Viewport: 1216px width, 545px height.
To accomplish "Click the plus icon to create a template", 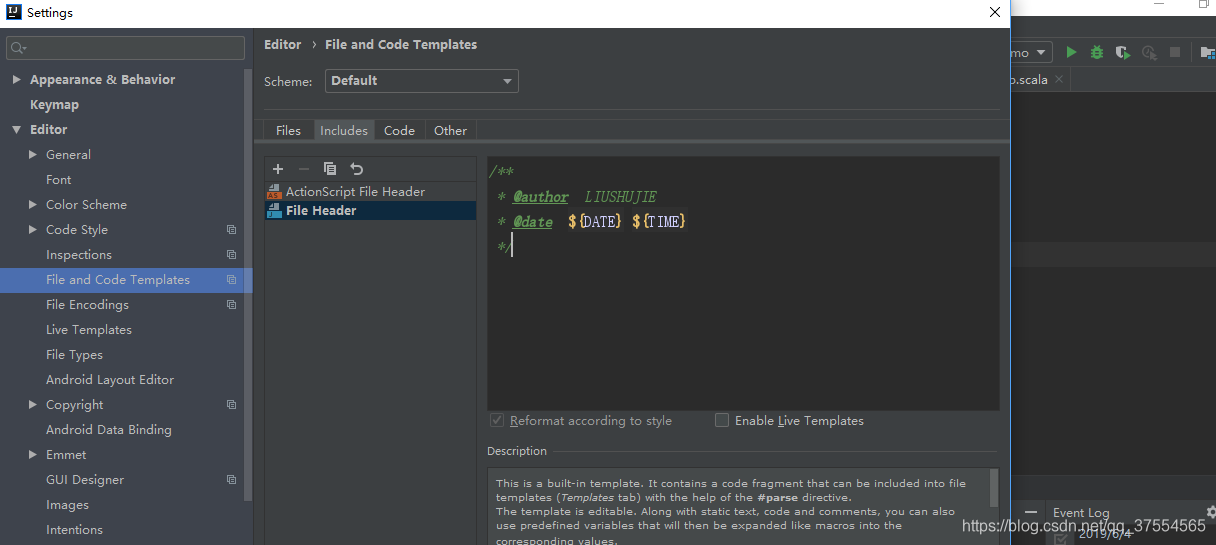I will point(278,169).
